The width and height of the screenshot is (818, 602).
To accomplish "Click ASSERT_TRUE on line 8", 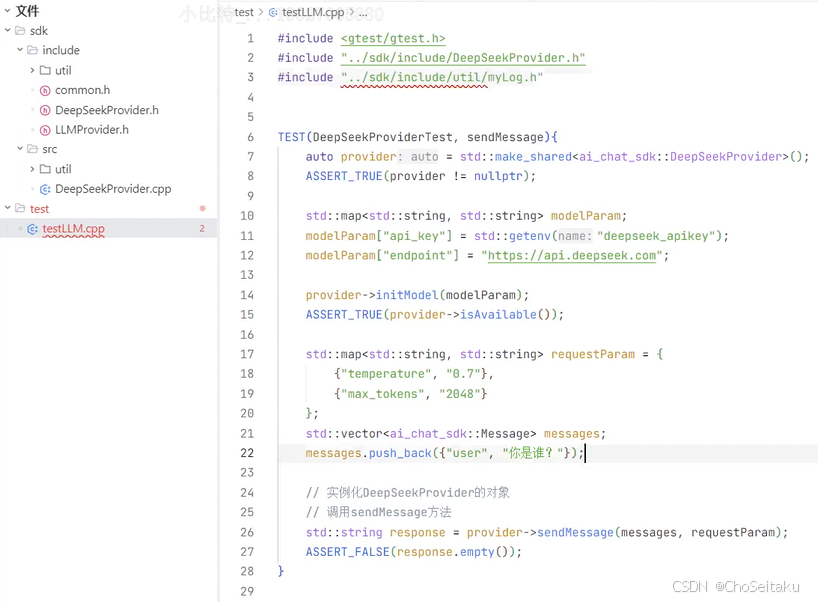I will click(x=344, y=176).
